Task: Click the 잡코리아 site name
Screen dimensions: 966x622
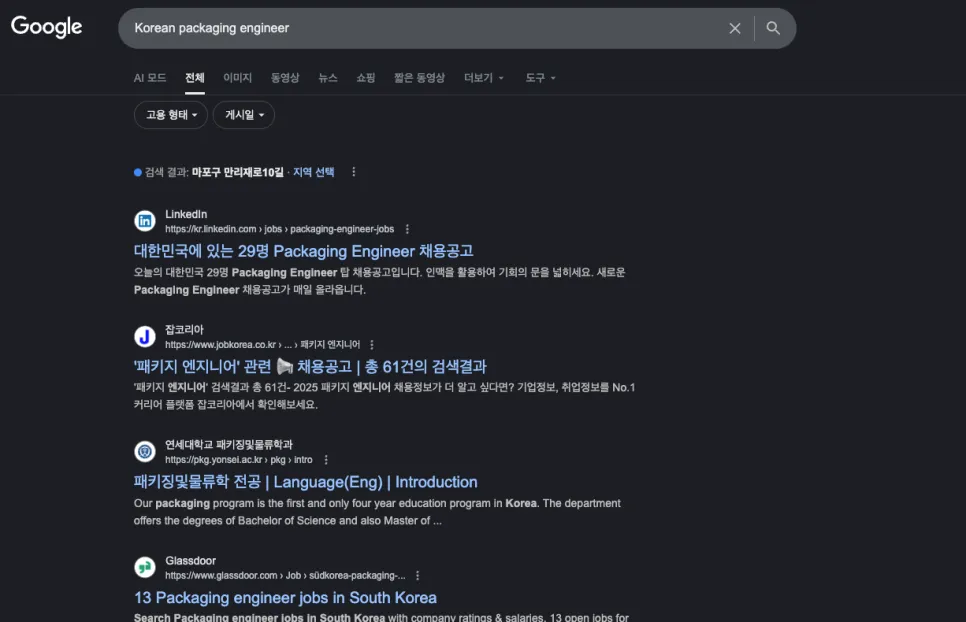Action: [x=184, y=329]
